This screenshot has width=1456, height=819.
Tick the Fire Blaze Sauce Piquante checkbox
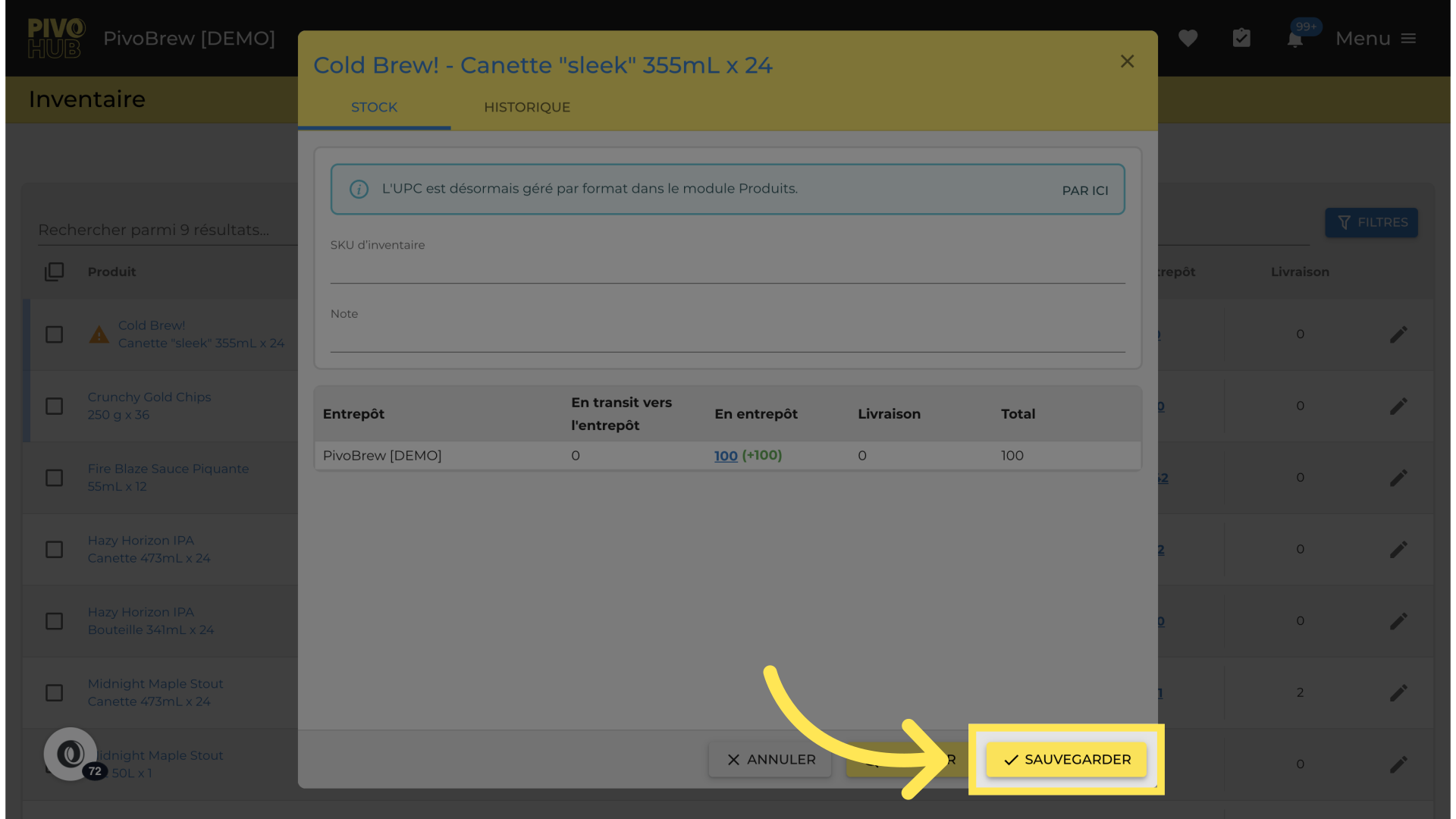(x=54, y=478)
